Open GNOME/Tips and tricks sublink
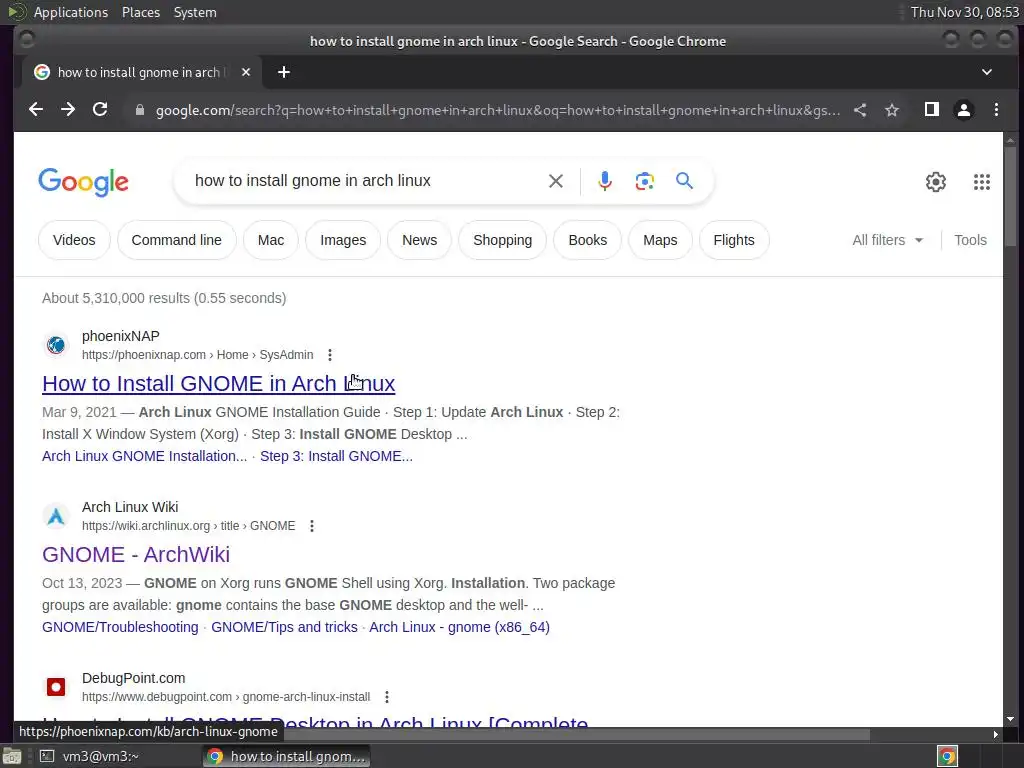 284,627
